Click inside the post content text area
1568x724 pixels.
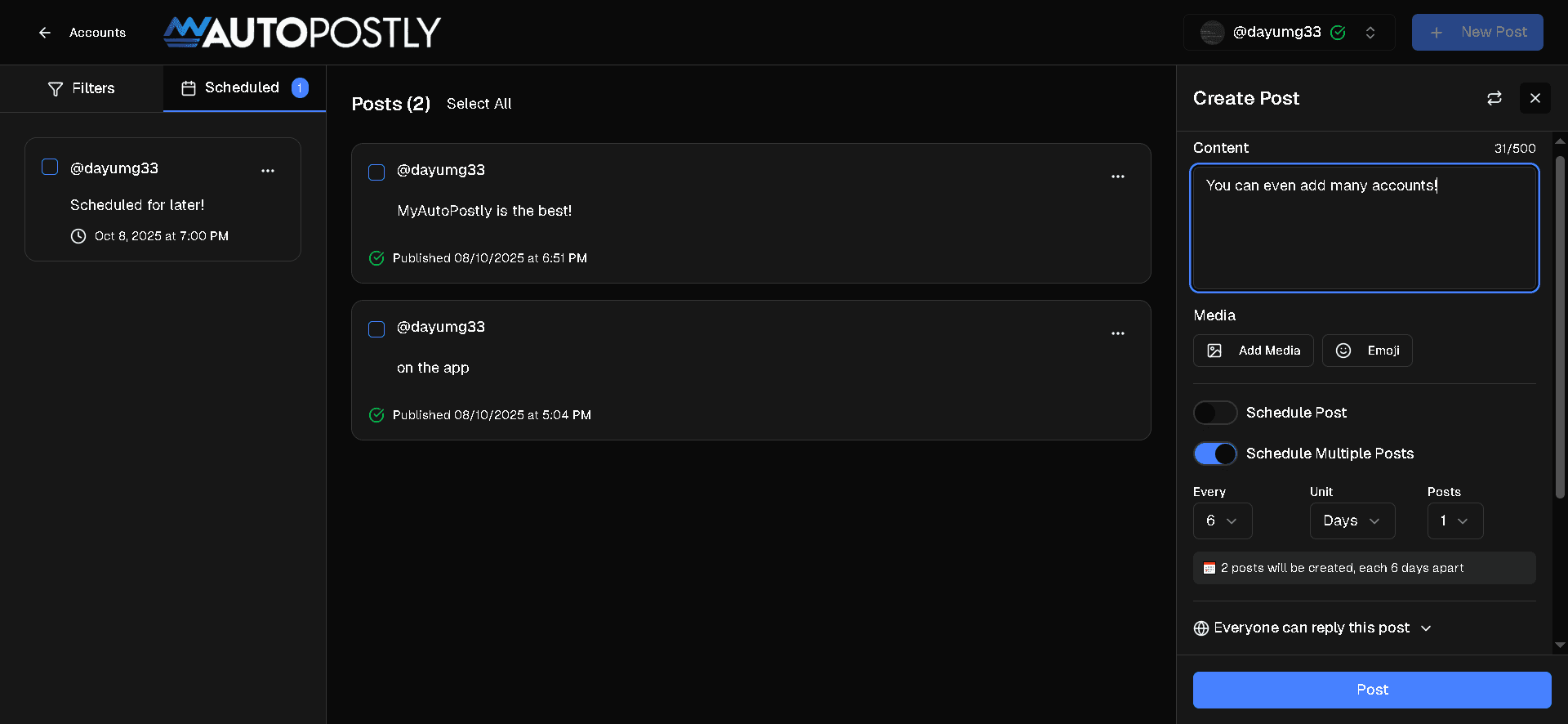click(1363, 229)
